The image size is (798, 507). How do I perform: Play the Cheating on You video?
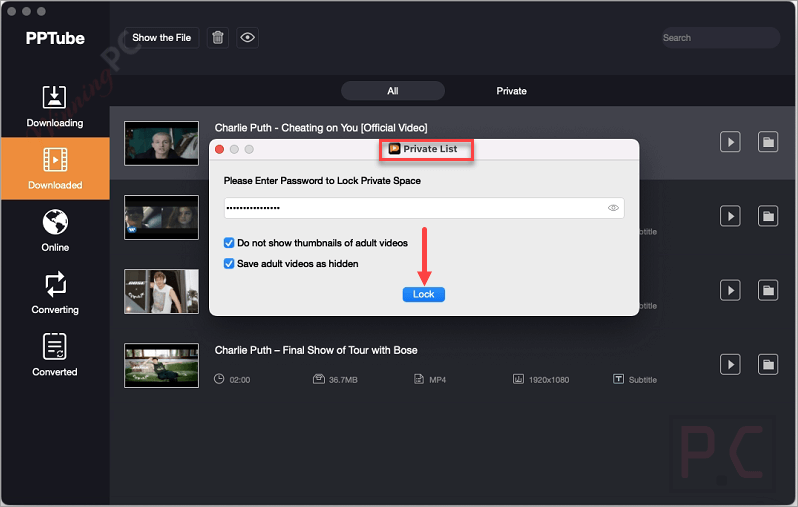coord(730,142)
